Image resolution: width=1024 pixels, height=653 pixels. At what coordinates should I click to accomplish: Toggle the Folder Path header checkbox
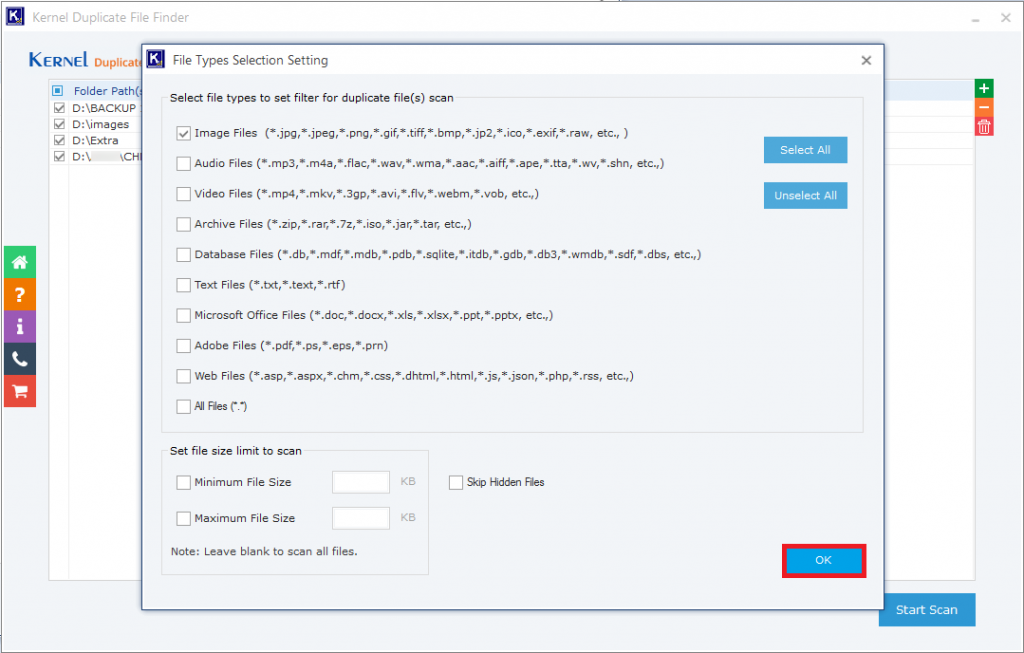click(x=57, y=91)
